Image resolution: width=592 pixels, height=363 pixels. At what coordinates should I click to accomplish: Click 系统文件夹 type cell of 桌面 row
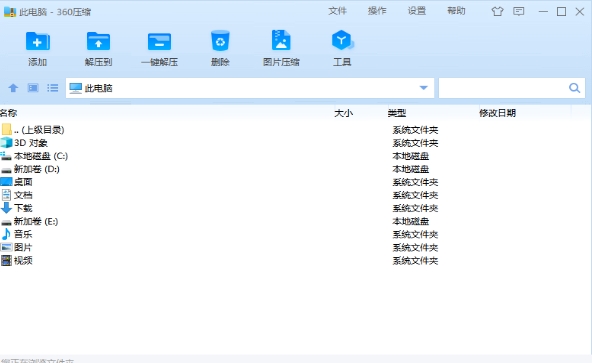click(x=415, y=182)
